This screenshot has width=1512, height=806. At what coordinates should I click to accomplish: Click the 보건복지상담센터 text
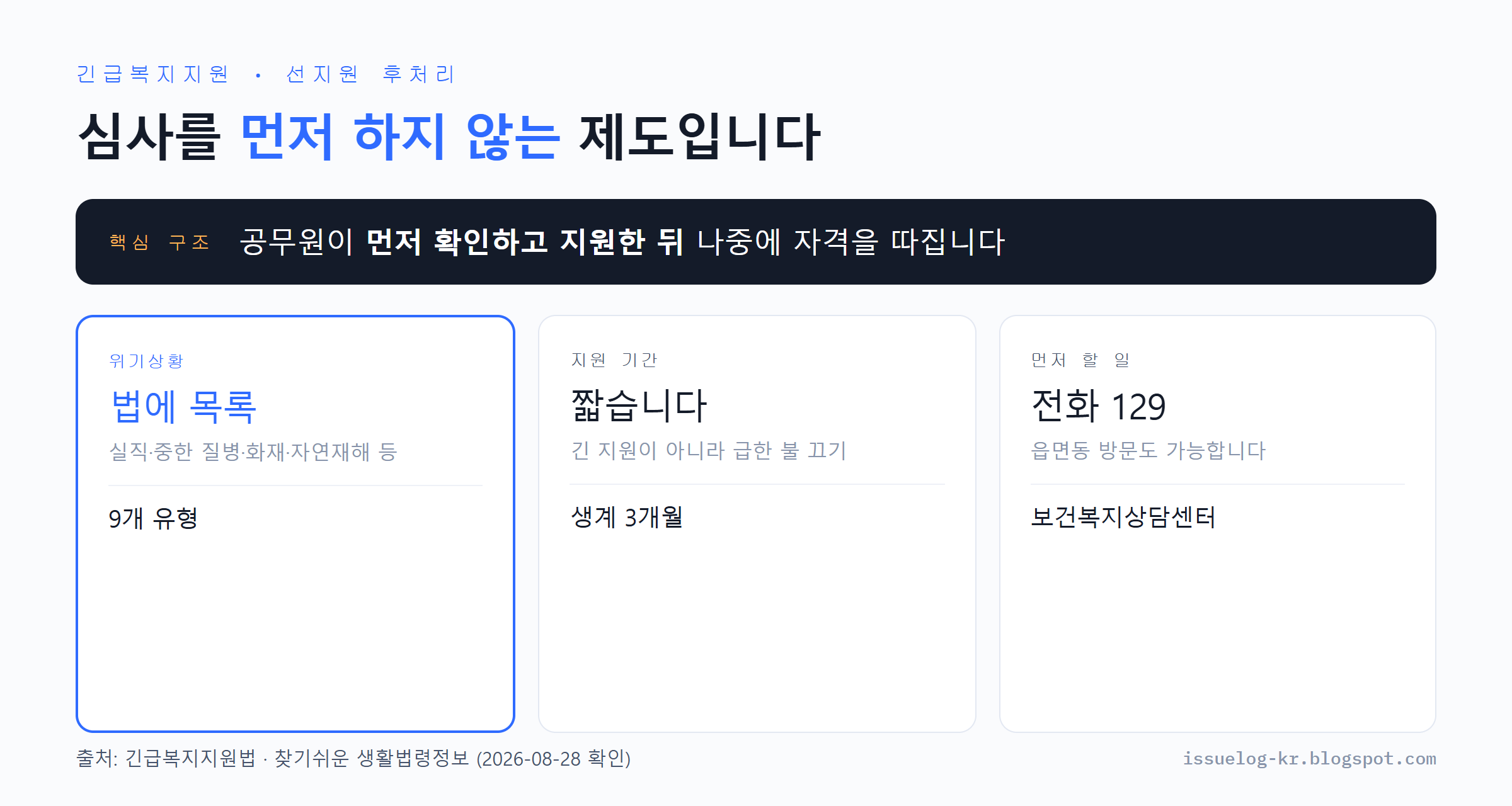tap(1123, 517)
